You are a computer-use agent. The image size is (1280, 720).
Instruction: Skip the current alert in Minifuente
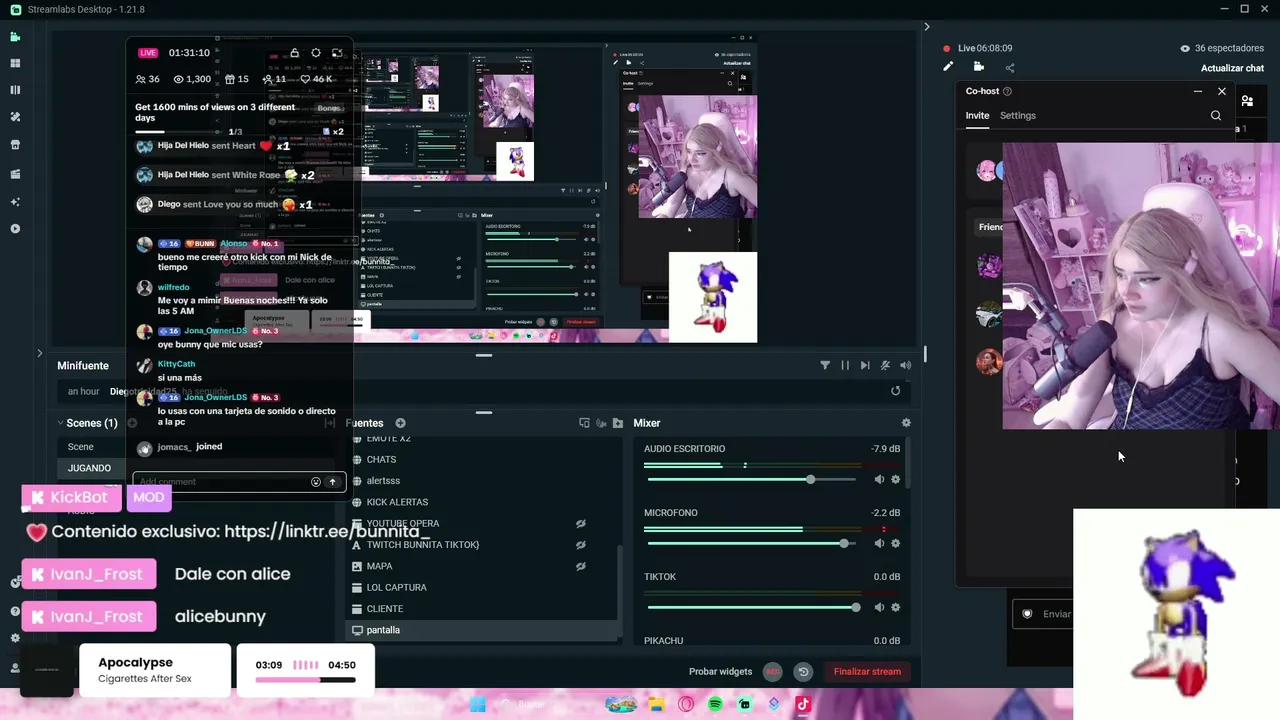point(865,366)
